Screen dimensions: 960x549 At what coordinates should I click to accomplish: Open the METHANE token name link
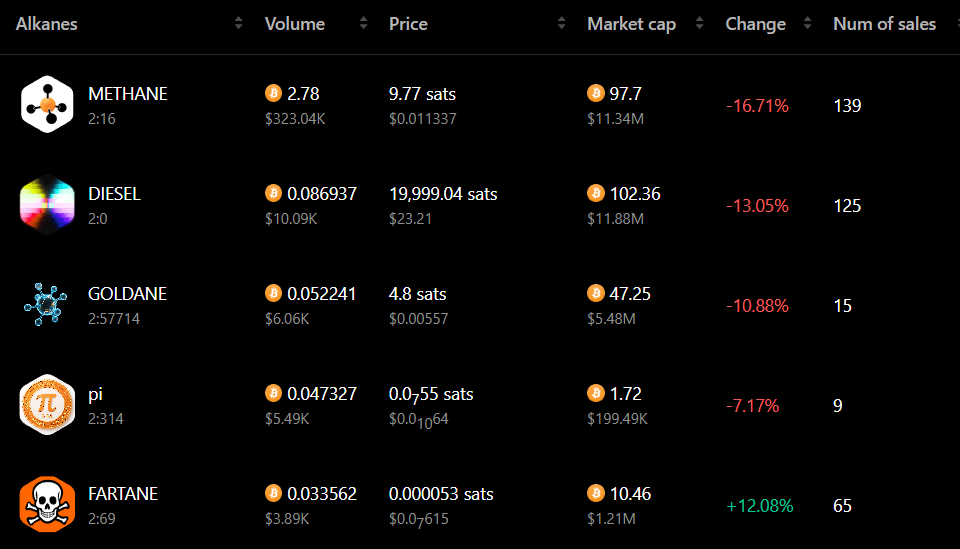coord(127,94)
